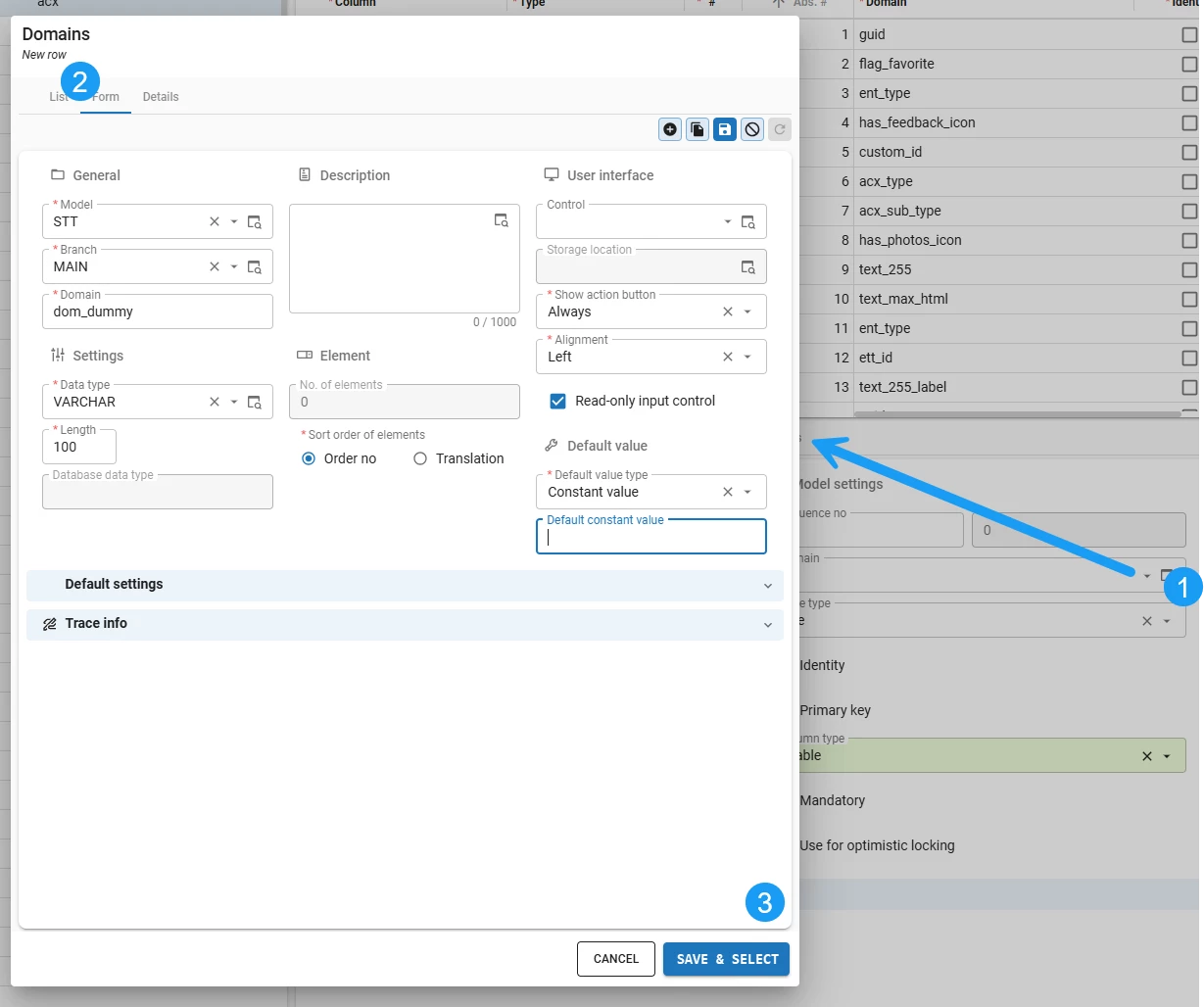Tick the checkbox in custom_id row
The image size is (1204, 1007).
pos(1189,153)
